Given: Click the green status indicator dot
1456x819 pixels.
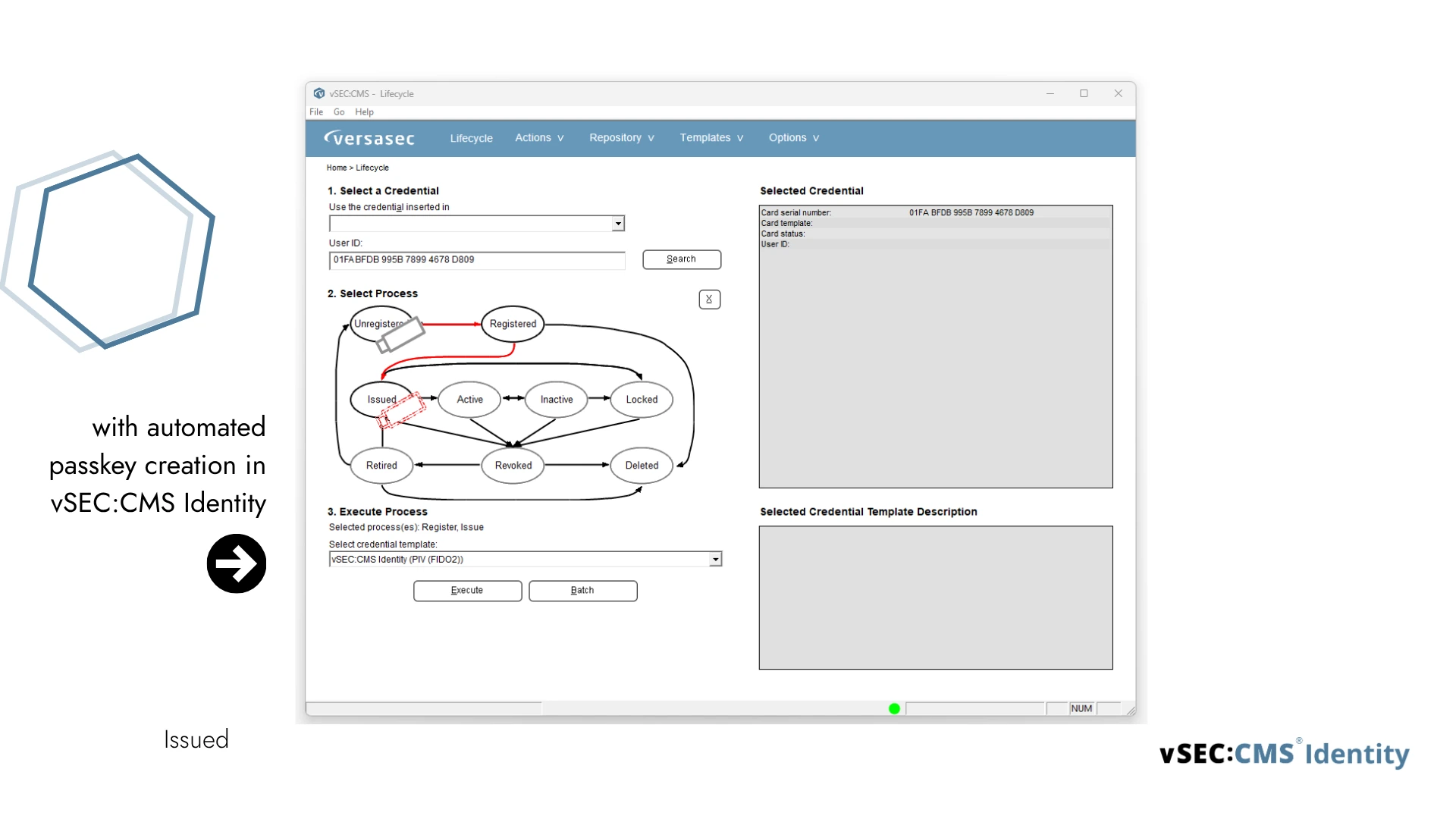Looking at the screenshot, I should [894, 708].
